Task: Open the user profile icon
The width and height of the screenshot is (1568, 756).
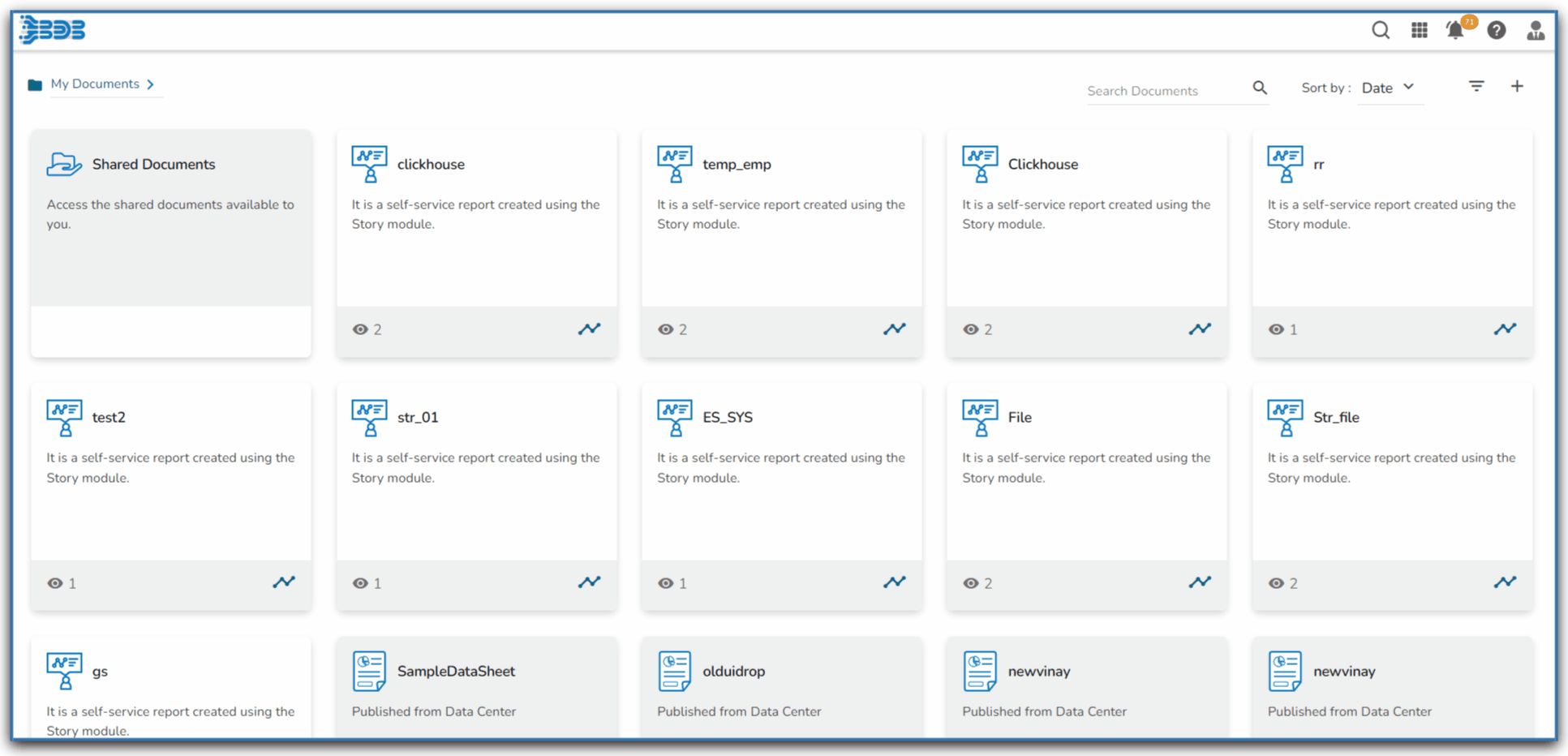Action: click(1535, 31)
